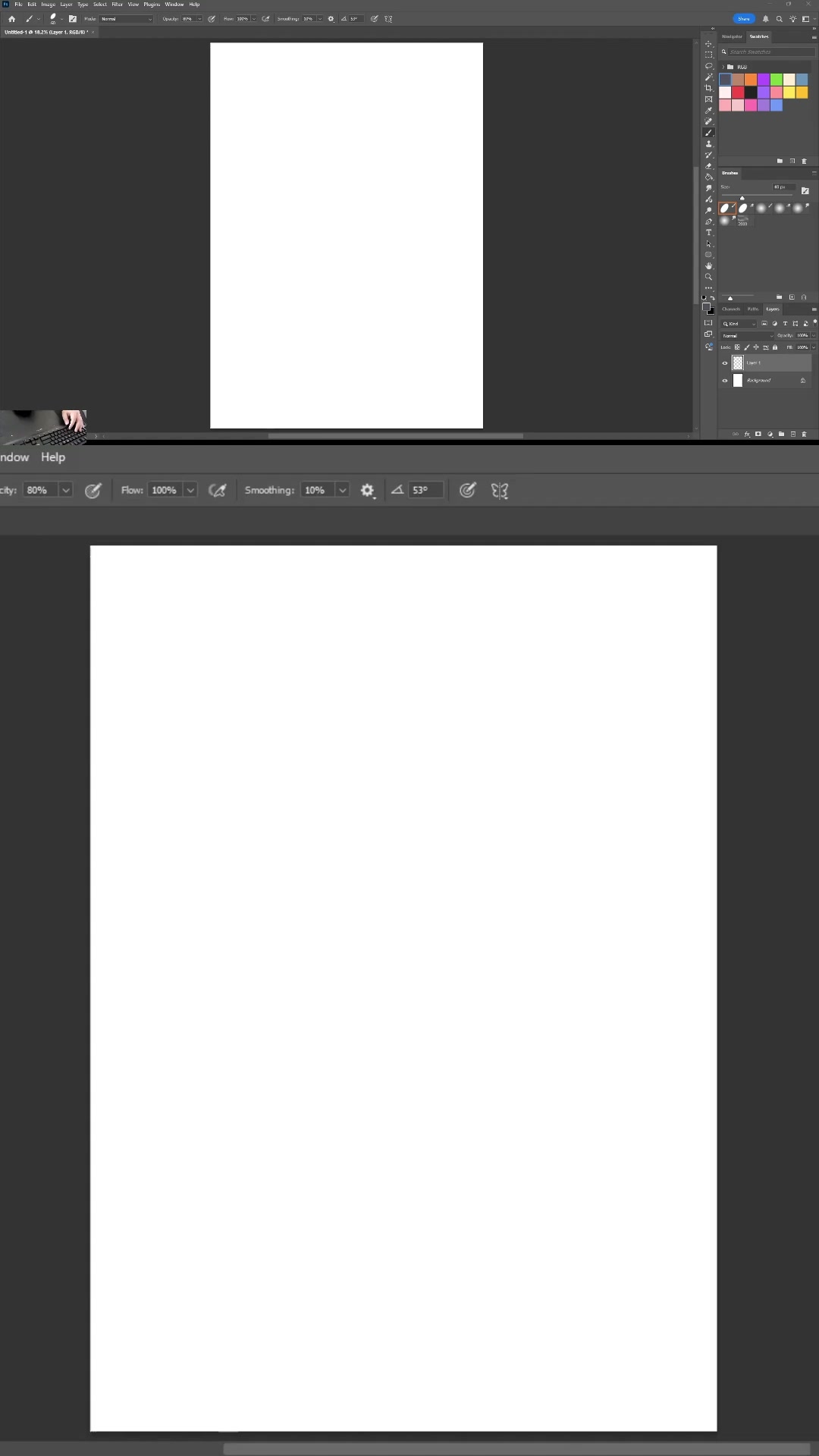The width and height of the screenshot is (819, 1456).
Task: Open notifications bell icon
Action: pos(766,19)
